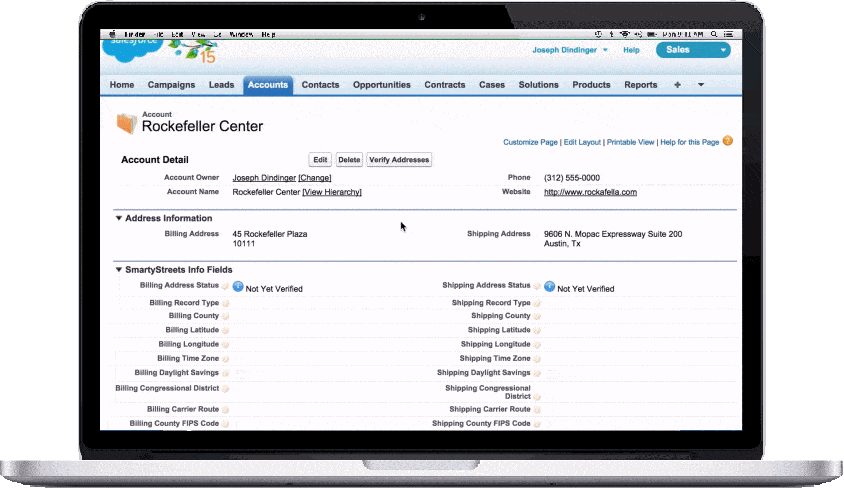Click help icon beside Billing Latitude
Image resolution: width=844 pixels, height=492 pixels.
[225, 331]
